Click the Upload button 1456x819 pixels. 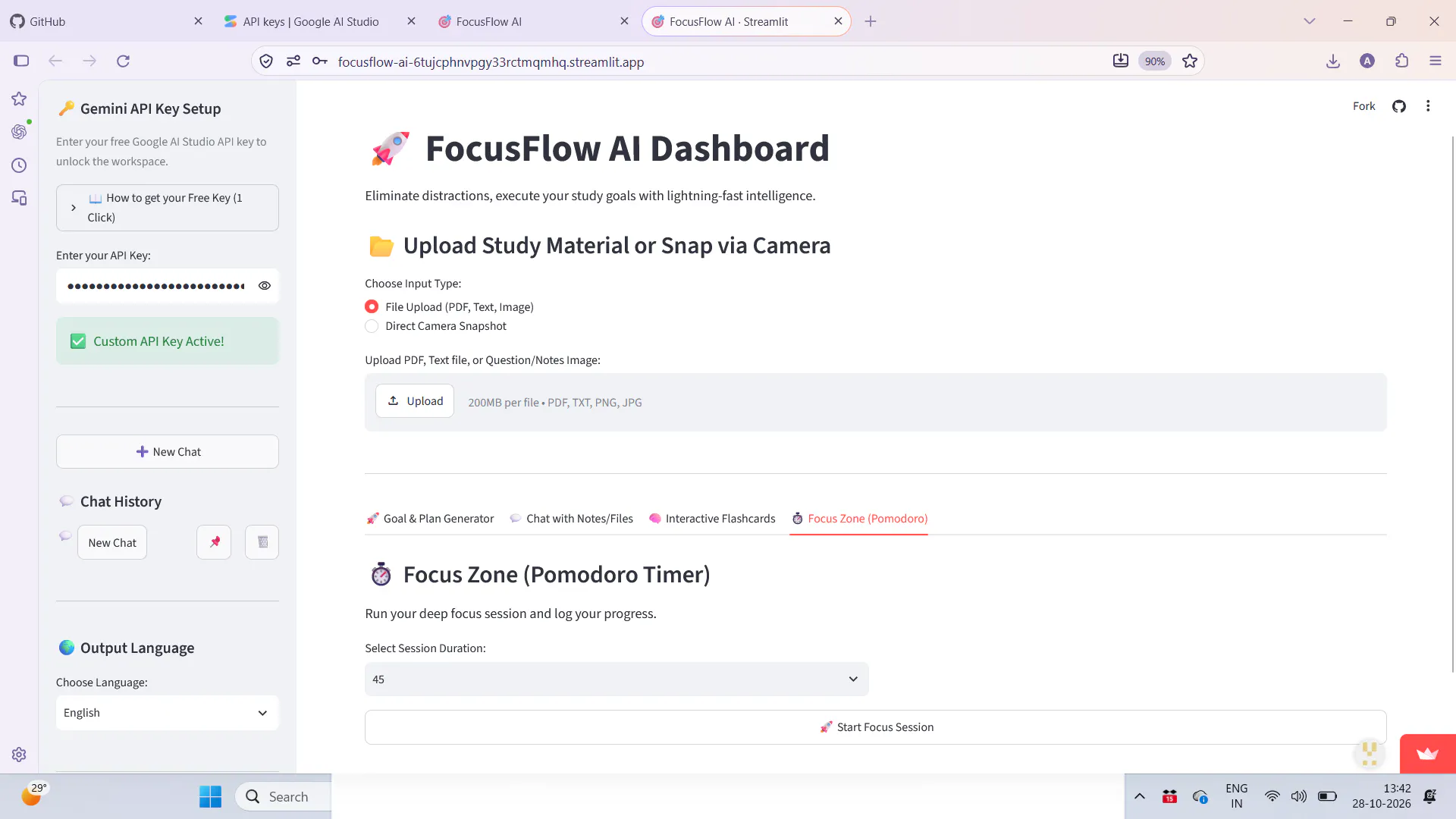(x=415, y=401)
